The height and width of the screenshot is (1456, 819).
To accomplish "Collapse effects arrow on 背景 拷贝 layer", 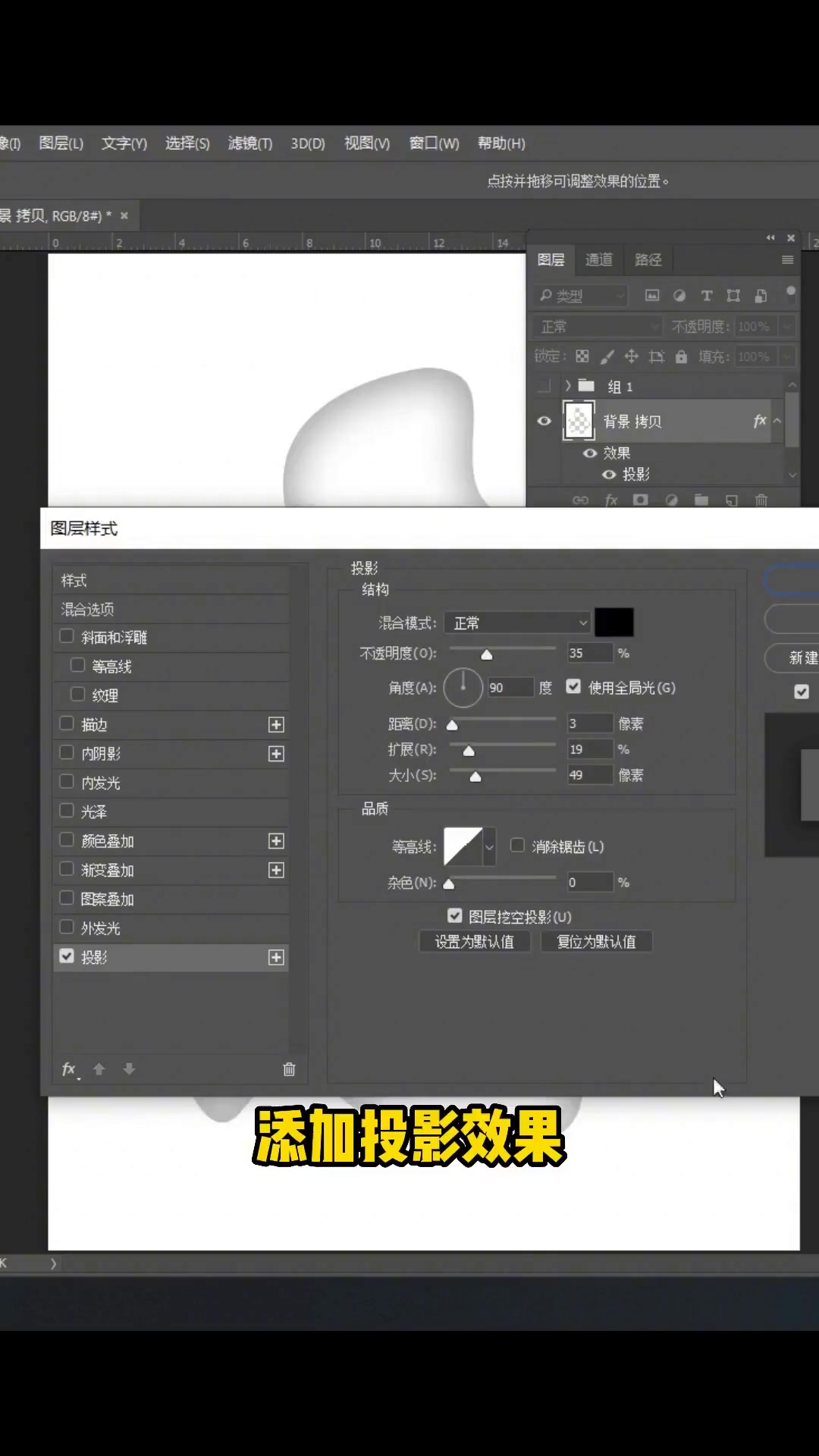I will [777, 421].
